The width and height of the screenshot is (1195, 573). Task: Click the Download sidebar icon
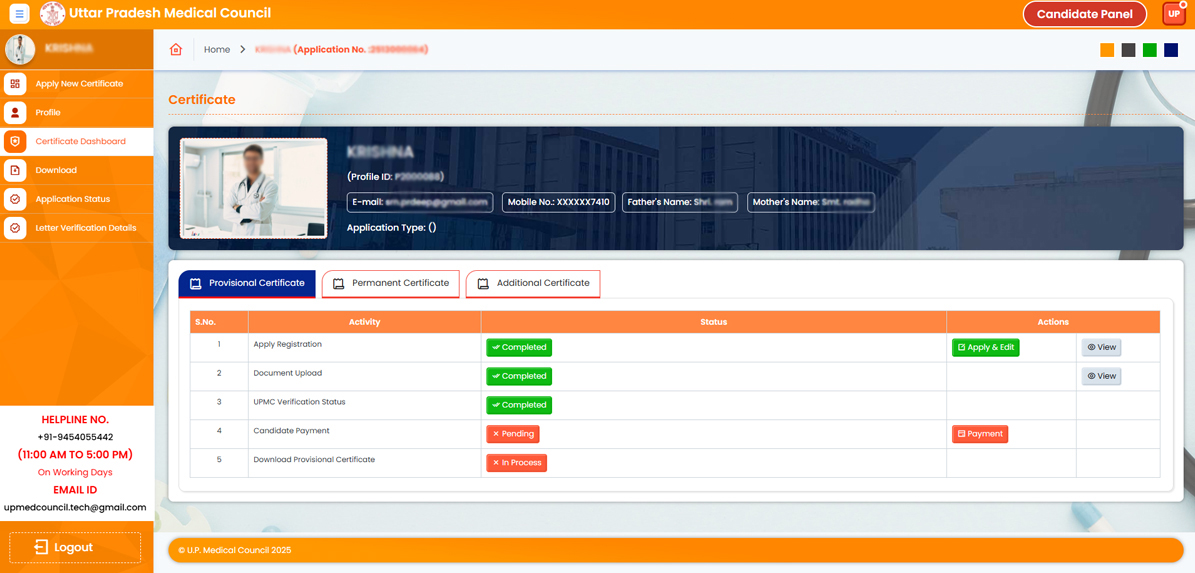[15, 171]
